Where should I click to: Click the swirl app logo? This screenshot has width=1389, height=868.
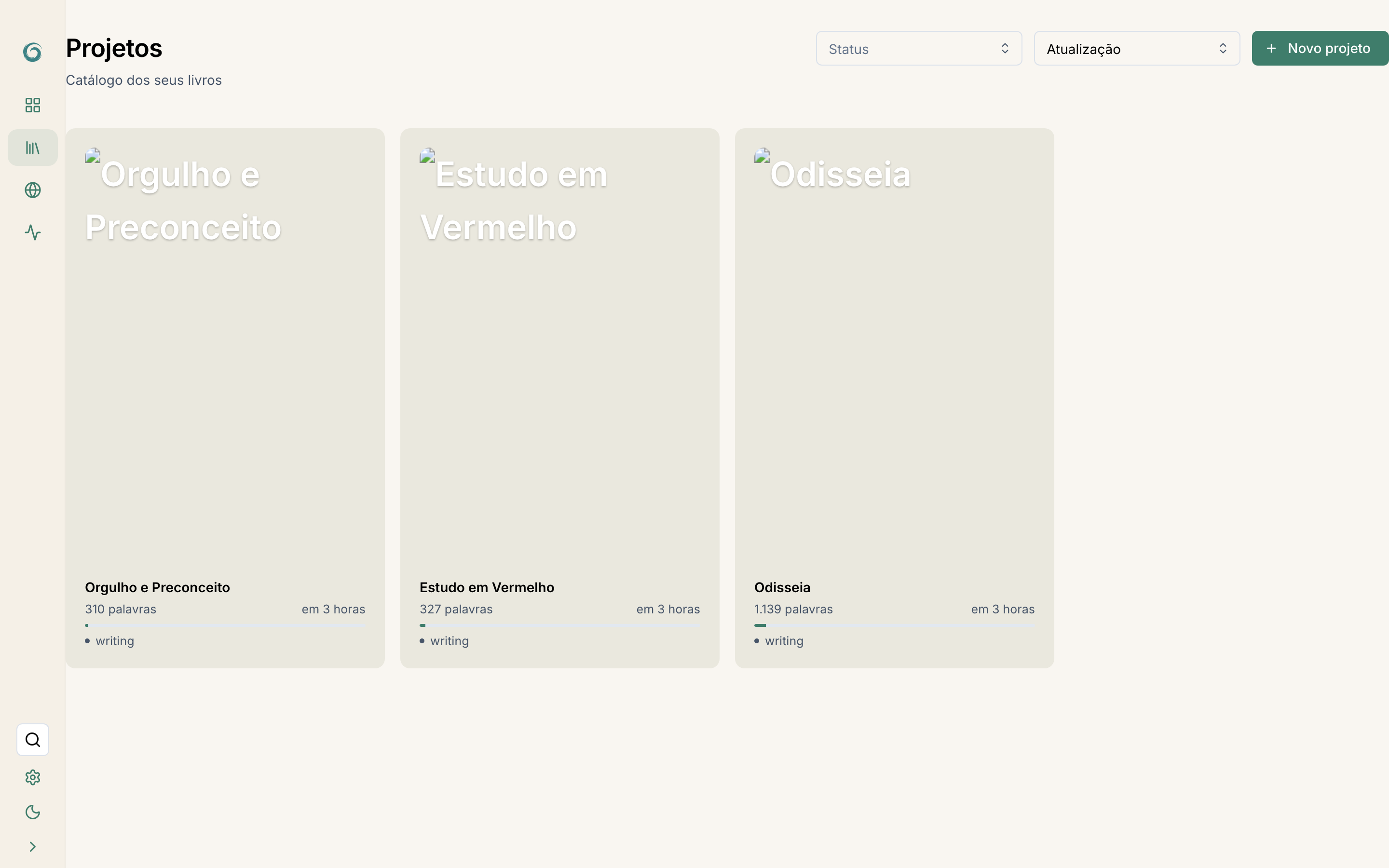[x=33, y=52]
